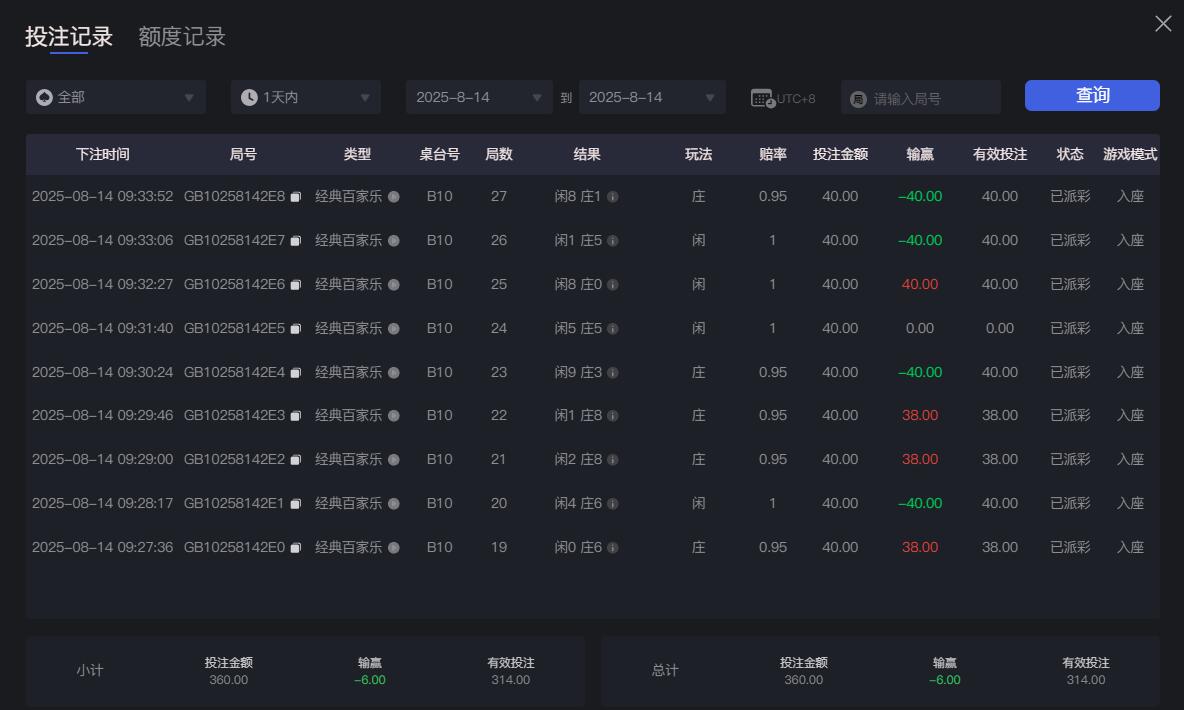
Task: Switch to the 投注记录 tab
Action: (69, 35)
